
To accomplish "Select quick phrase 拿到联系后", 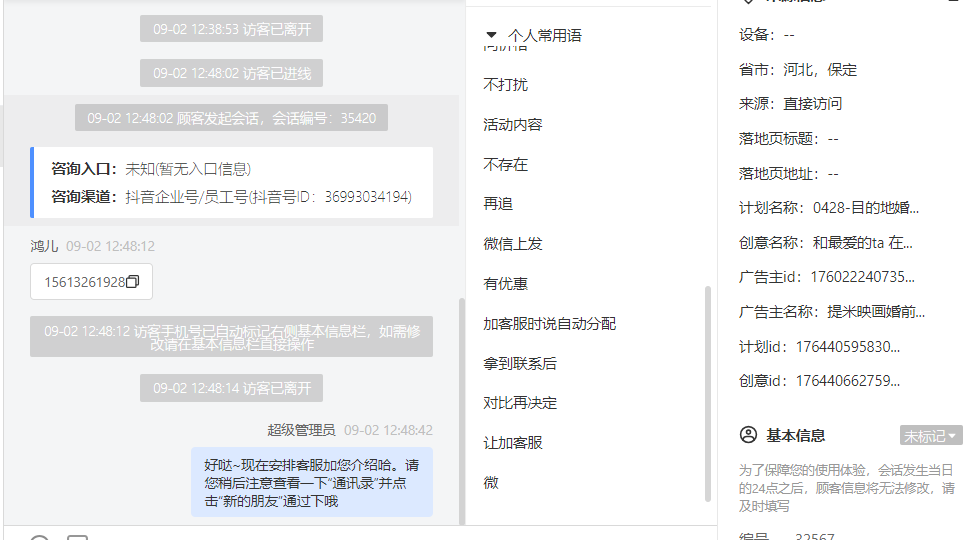I will (x=520, y=363).
